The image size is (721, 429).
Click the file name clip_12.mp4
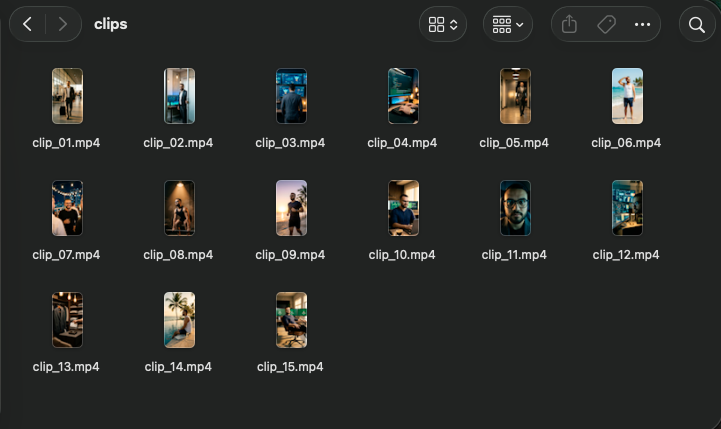click(626, 255)
